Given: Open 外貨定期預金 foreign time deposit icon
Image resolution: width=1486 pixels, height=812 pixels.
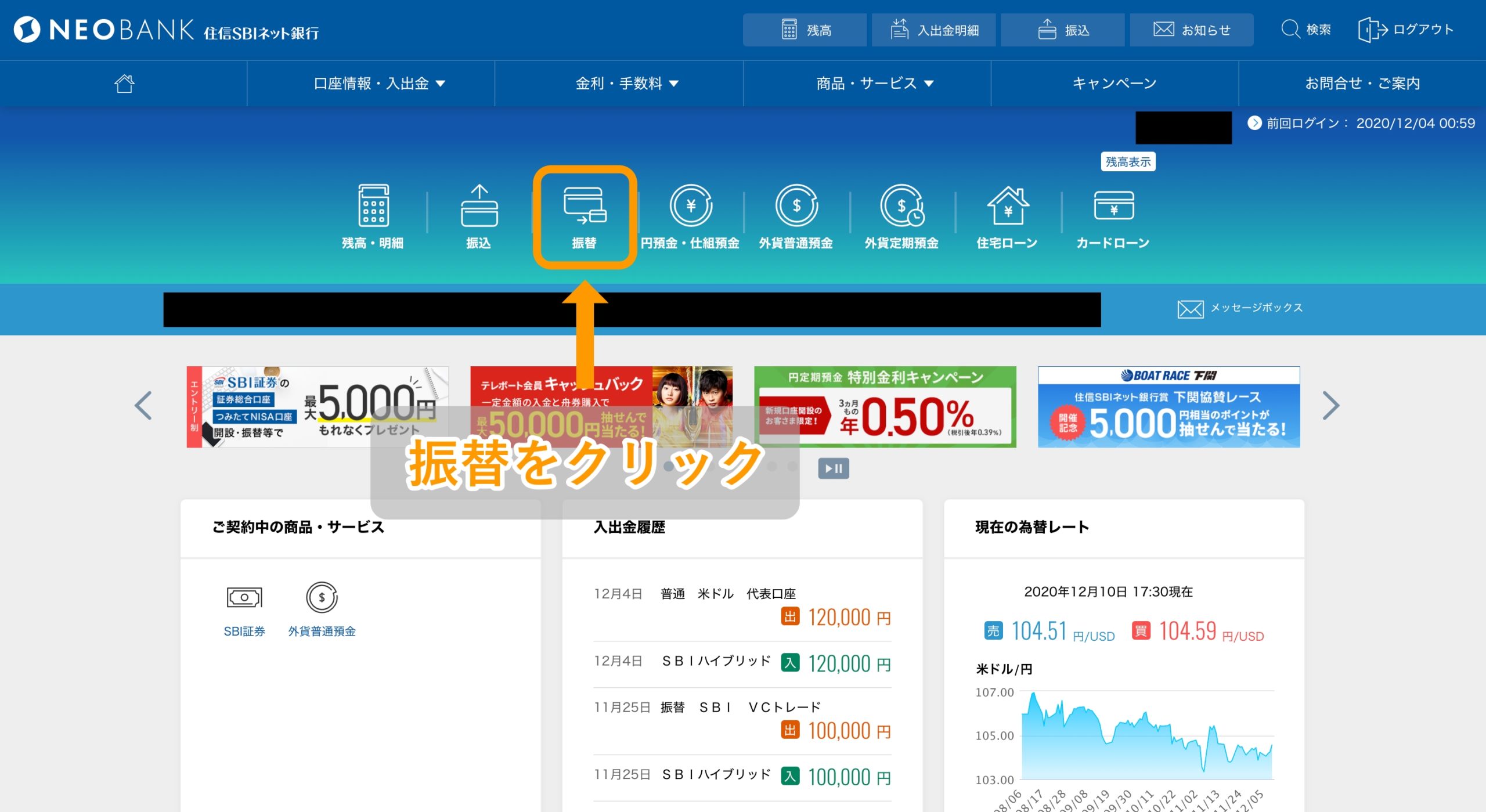Looking at the screenshot, I should [902, 216].
